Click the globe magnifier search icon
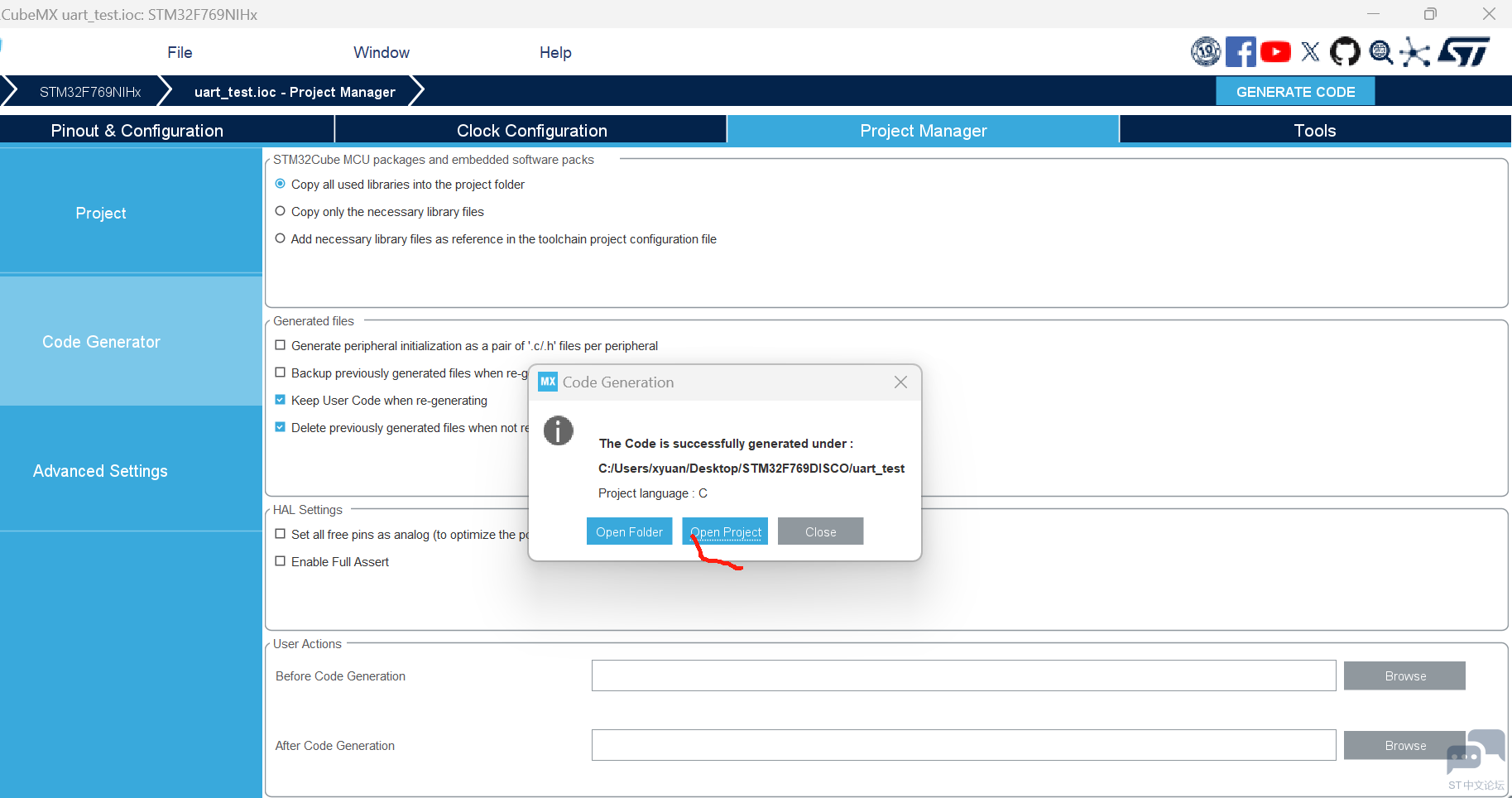Screen dimensions: 1512x798 (1380, 52)
